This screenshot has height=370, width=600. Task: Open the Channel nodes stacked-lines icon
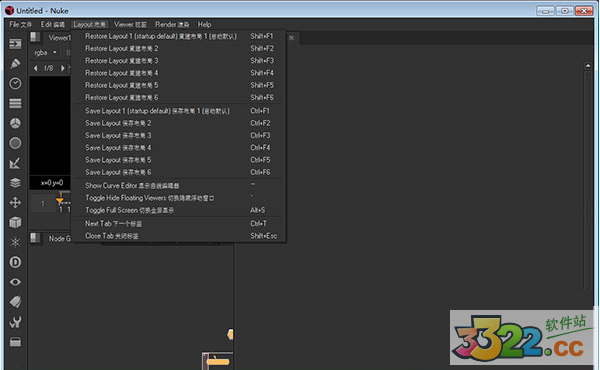click(x=15, y=103)
